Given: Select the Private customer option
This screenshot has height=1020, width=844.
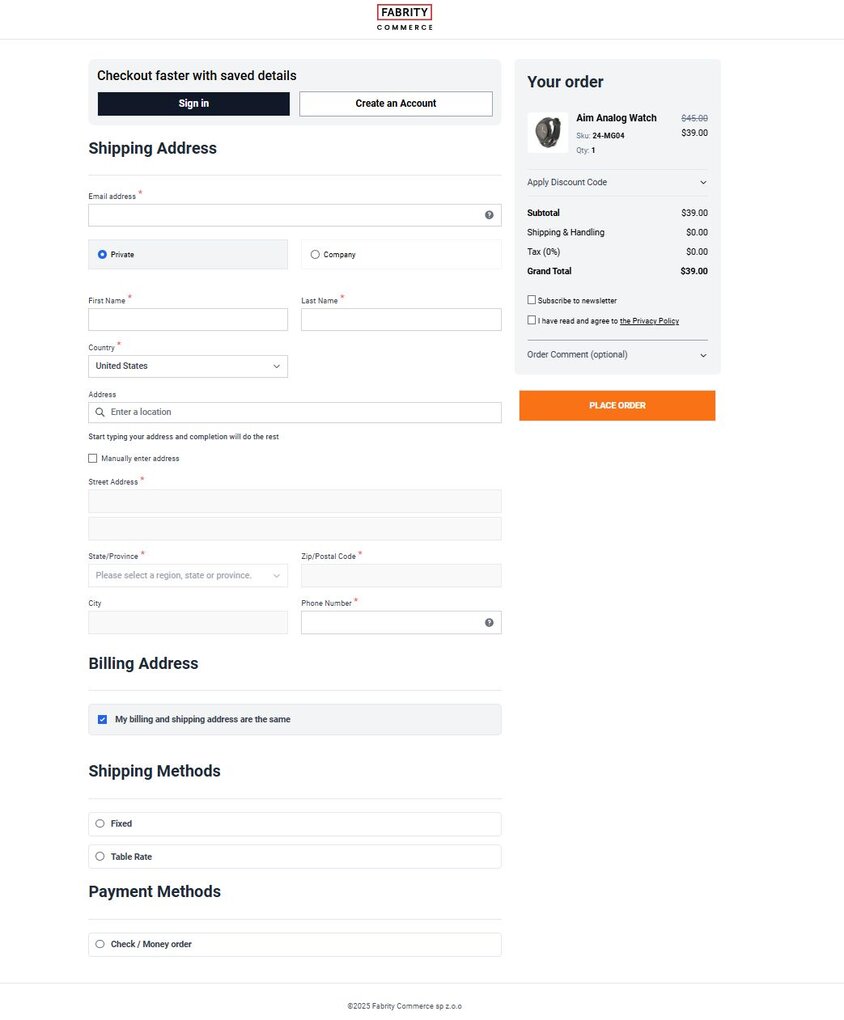Looking at the screenshot, I should pos(101,254).
